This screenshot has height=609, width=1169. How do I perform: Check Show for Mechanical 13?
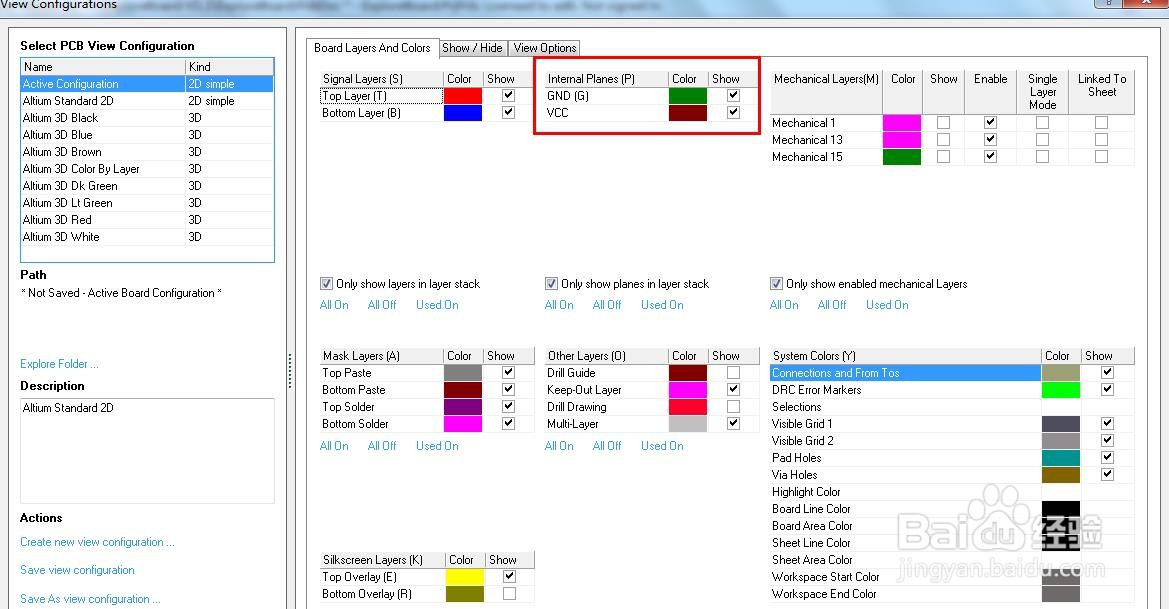944,139
